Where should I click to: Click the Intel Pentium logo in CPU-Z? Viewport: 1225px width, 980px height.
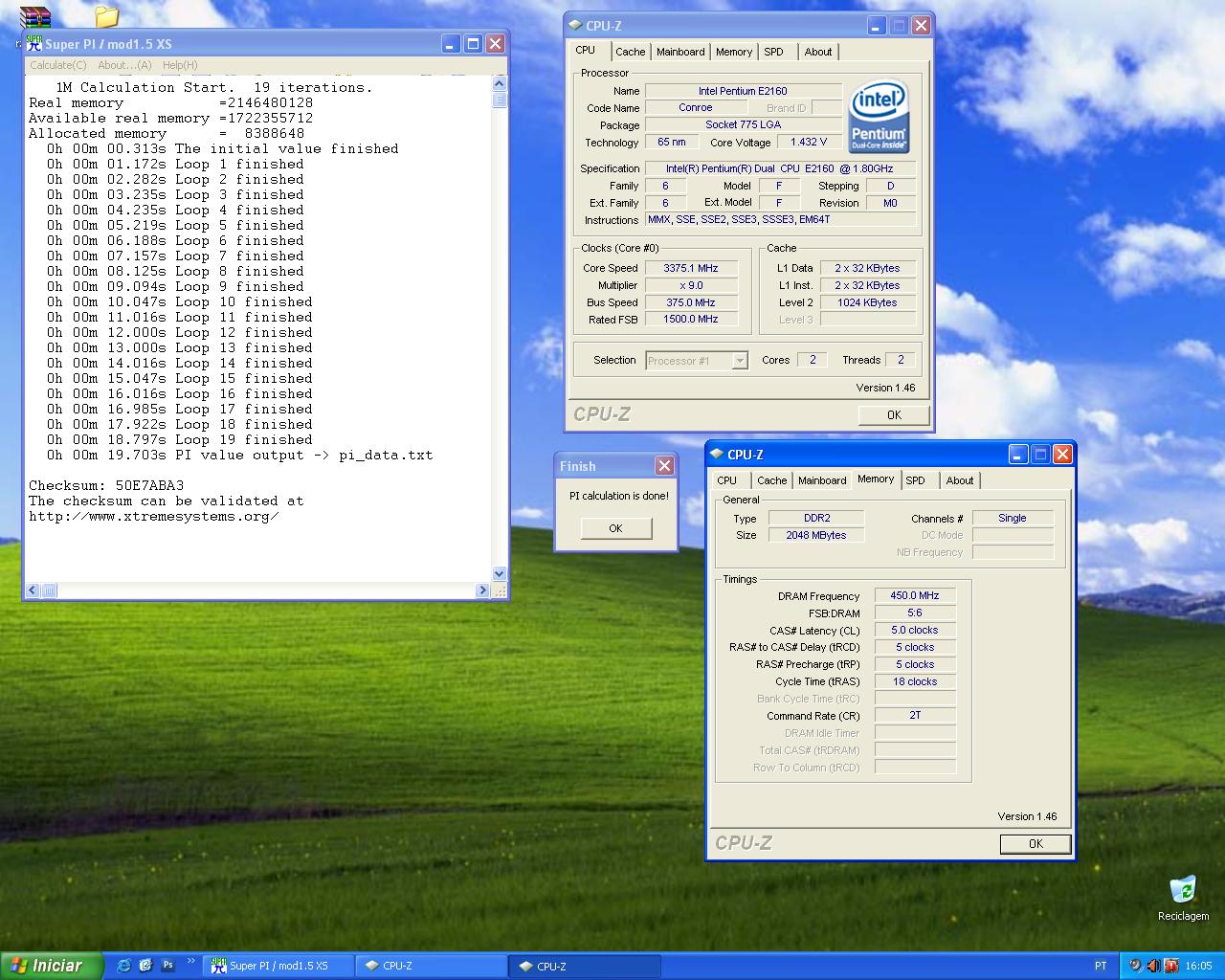879,116
